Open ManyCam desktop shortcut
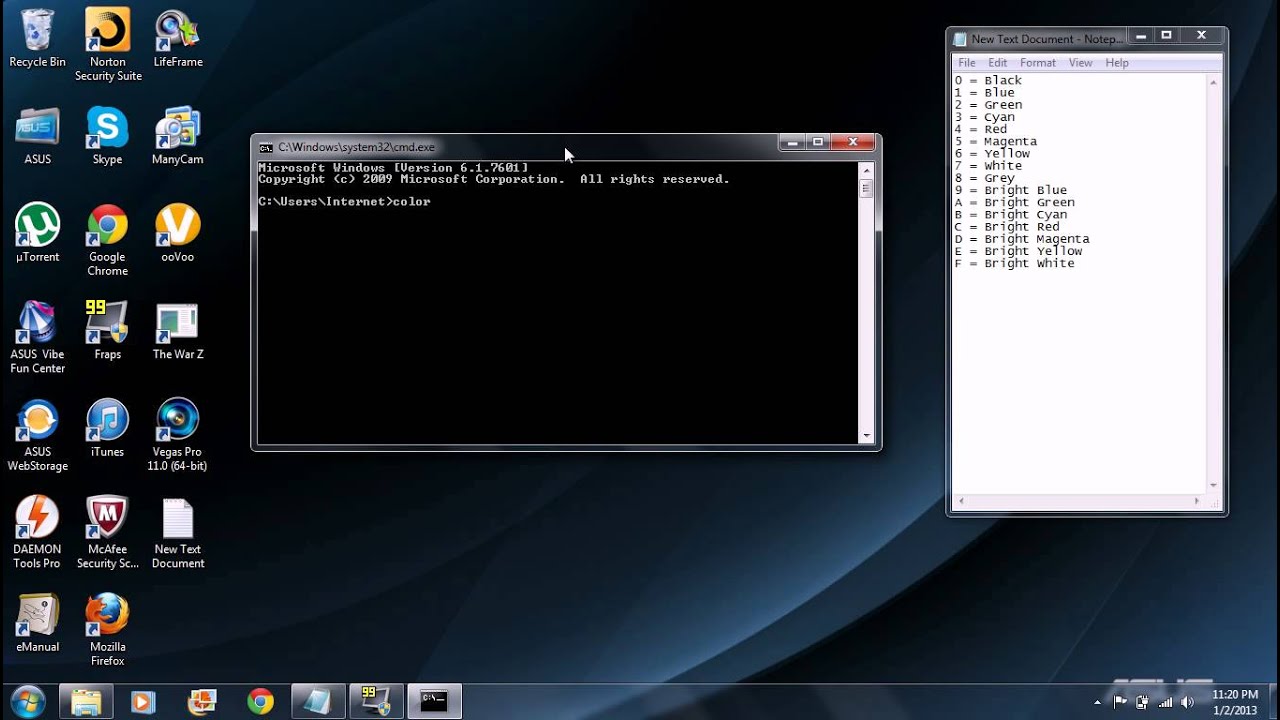1280x720 pixels. point(178,135)
